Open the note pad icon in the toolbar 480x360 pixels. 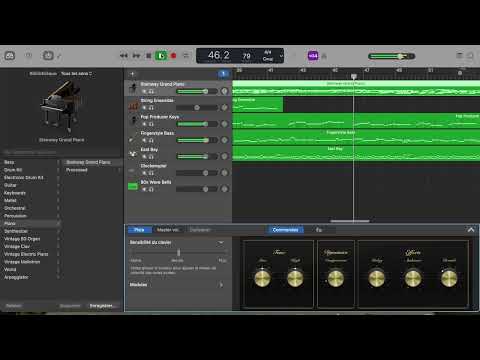coord(460,55)
